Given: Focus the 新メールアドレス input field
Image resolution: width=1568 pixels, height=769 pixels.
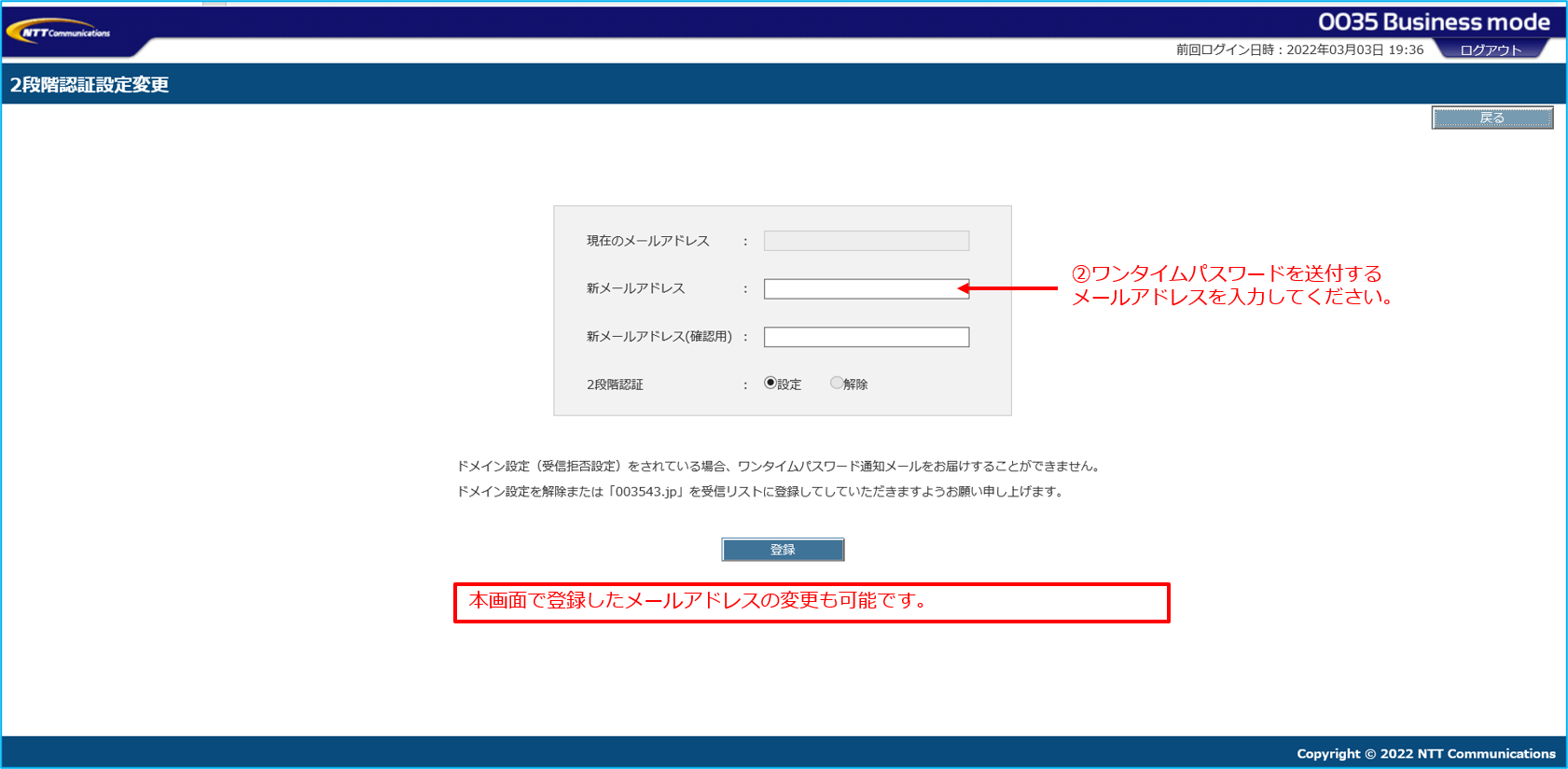Looking at the screenshot, I should click(x=866, y=289).
